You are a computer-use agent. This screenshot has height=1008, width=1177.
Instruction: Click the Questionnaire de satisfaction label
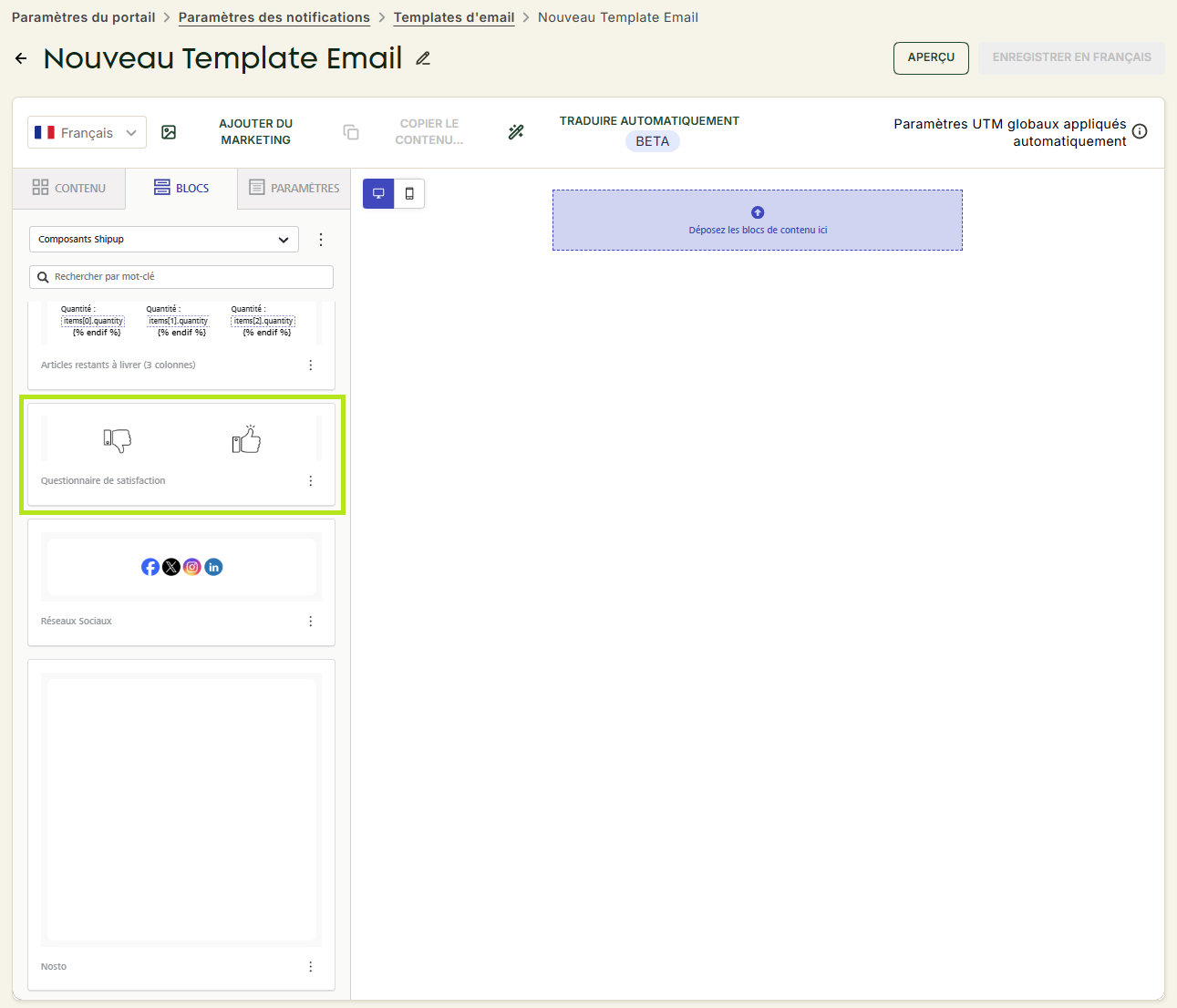[103, 480]
